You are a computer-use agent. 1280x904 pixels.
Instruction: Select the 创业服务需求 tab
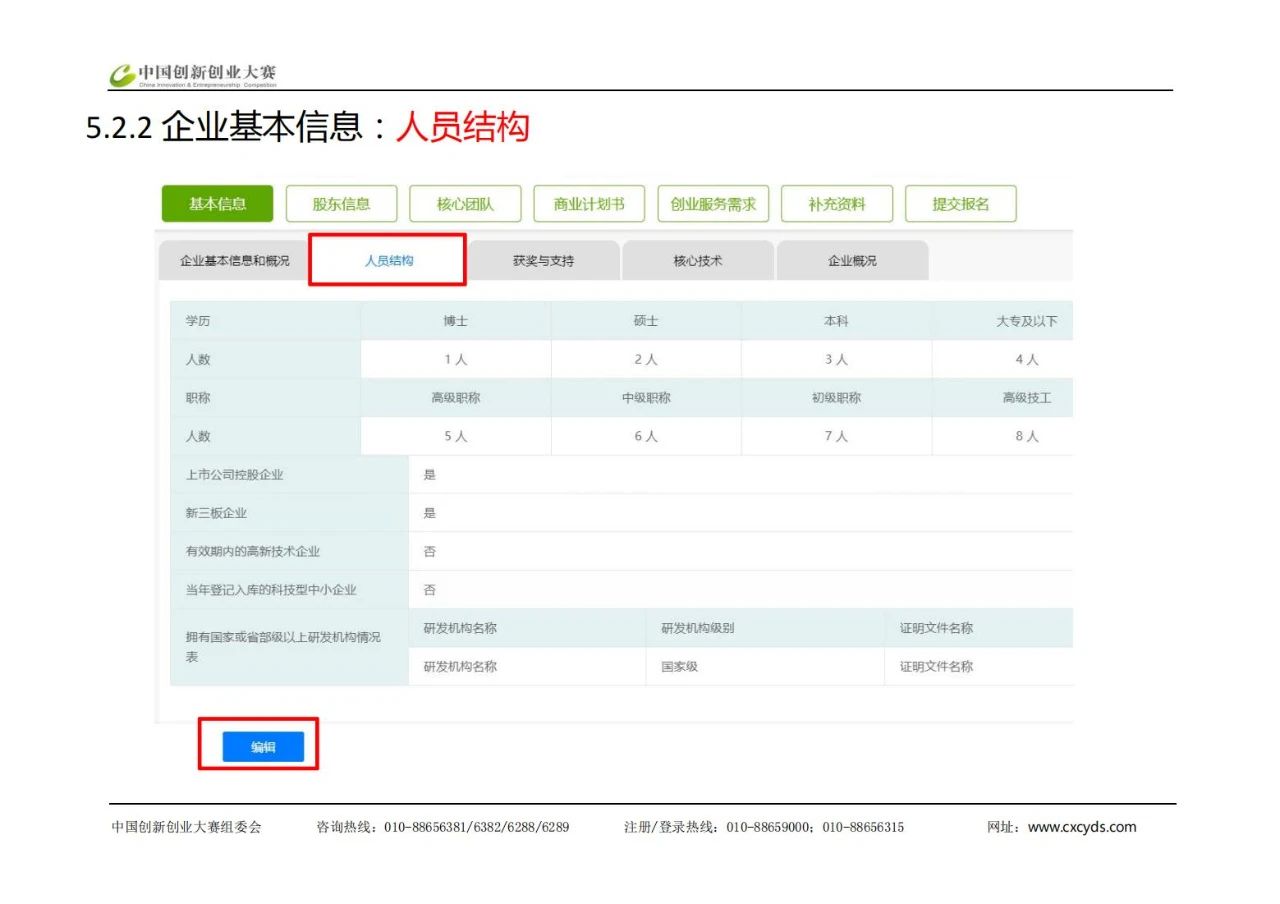[x=713, y=204]
